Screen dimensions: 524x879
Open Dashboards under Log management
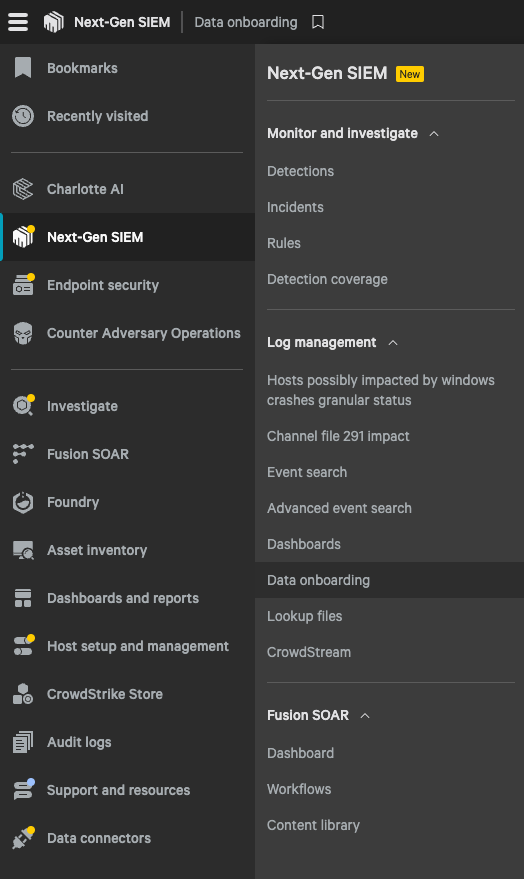pos(304,544)
